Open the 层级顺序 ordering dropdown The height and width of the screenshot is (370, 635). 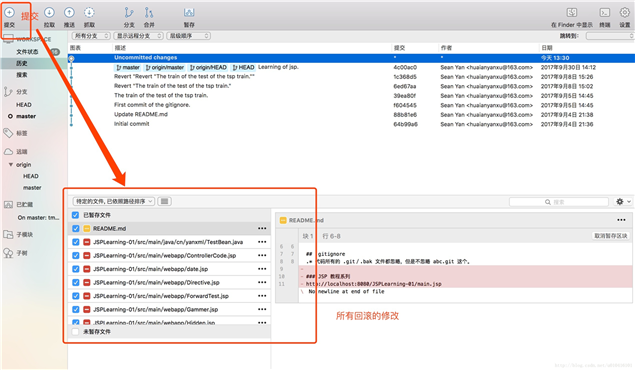coord(188,36)
